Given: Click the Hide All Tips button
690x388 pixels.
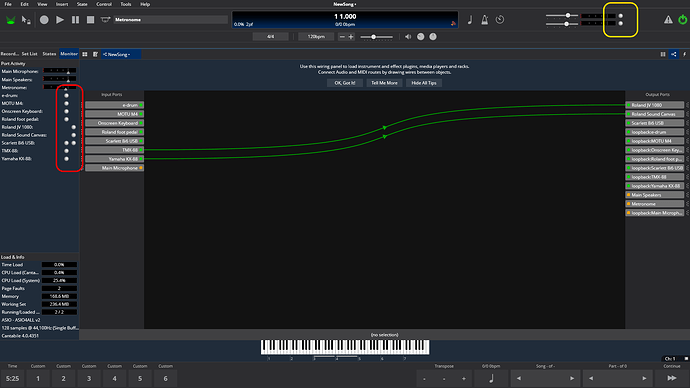Looking at the screenshot, I should click(x=424, y=83).
